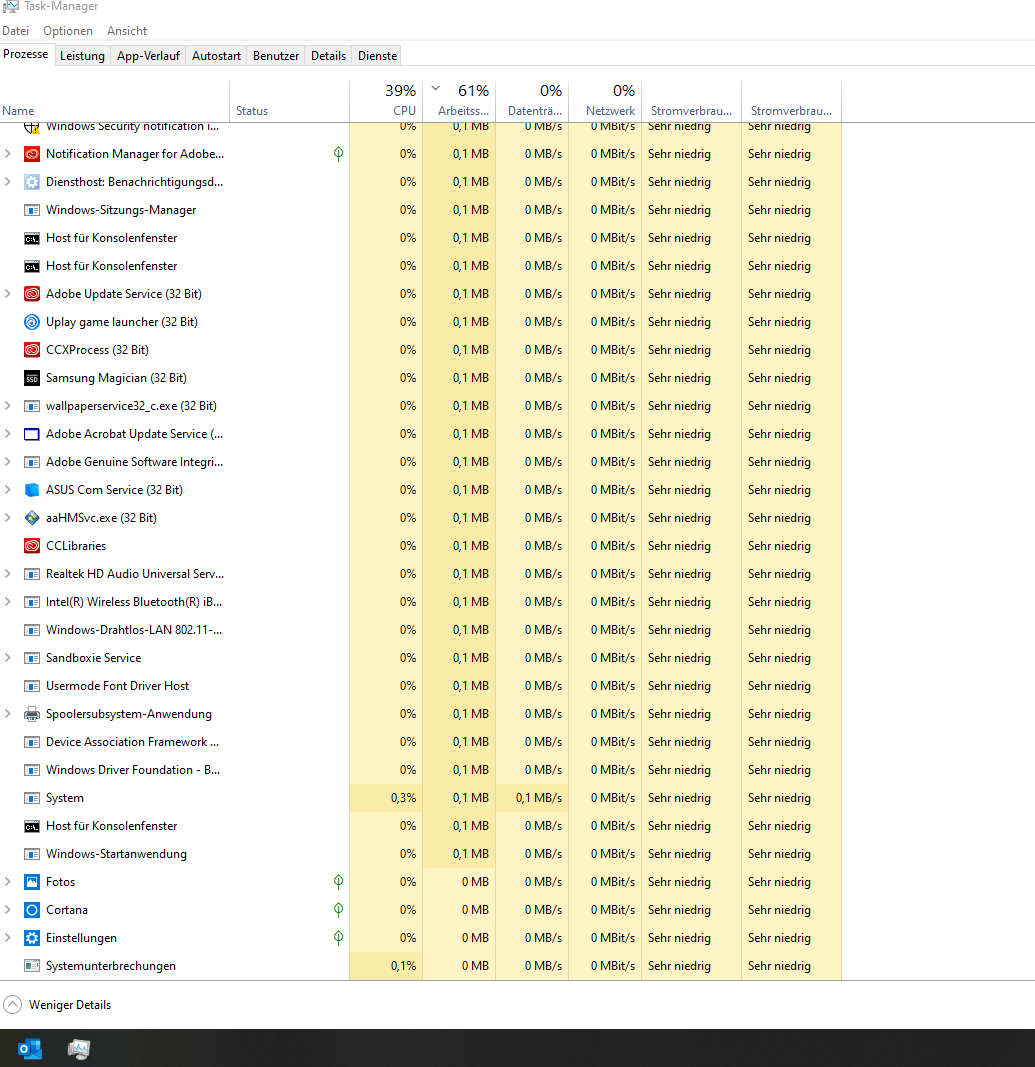Image resolution: width=1035 pixels, height=1067 pixels.
Task: Click the Uplay game launcher icon
Action: (x=31, y=322)
